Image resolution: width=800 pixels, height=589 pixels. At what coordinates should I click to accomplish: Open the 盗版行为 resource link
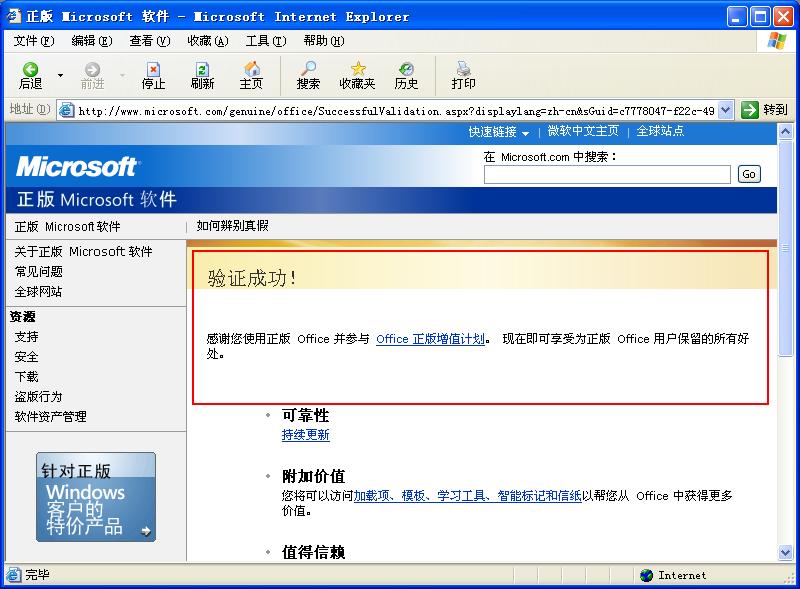38,397
